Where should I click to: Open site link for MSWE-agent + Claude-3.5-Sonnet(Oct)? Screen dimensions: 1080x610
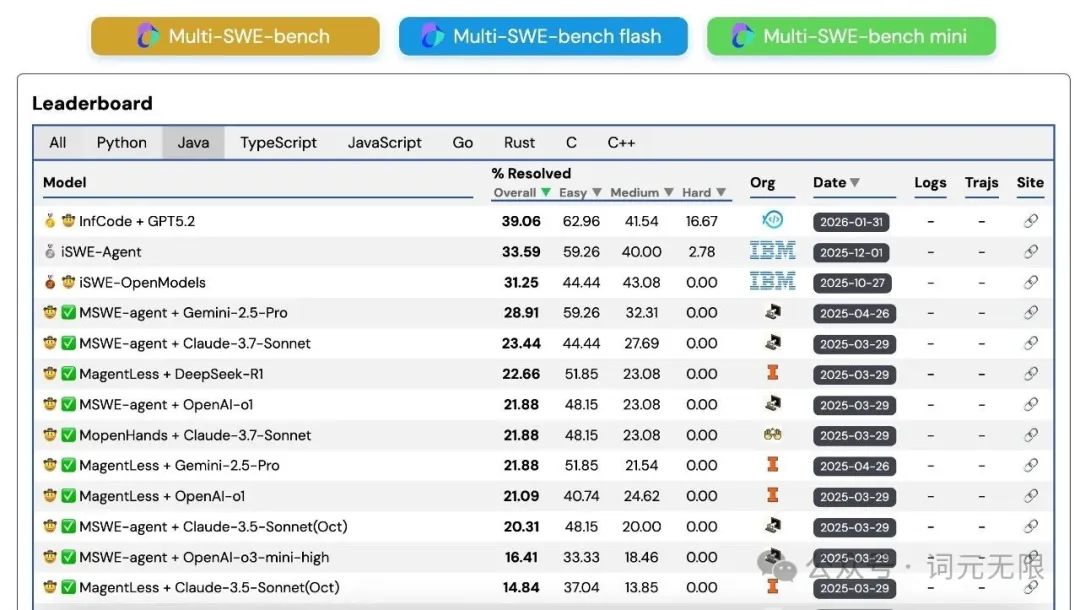[x=1030, y=527]
